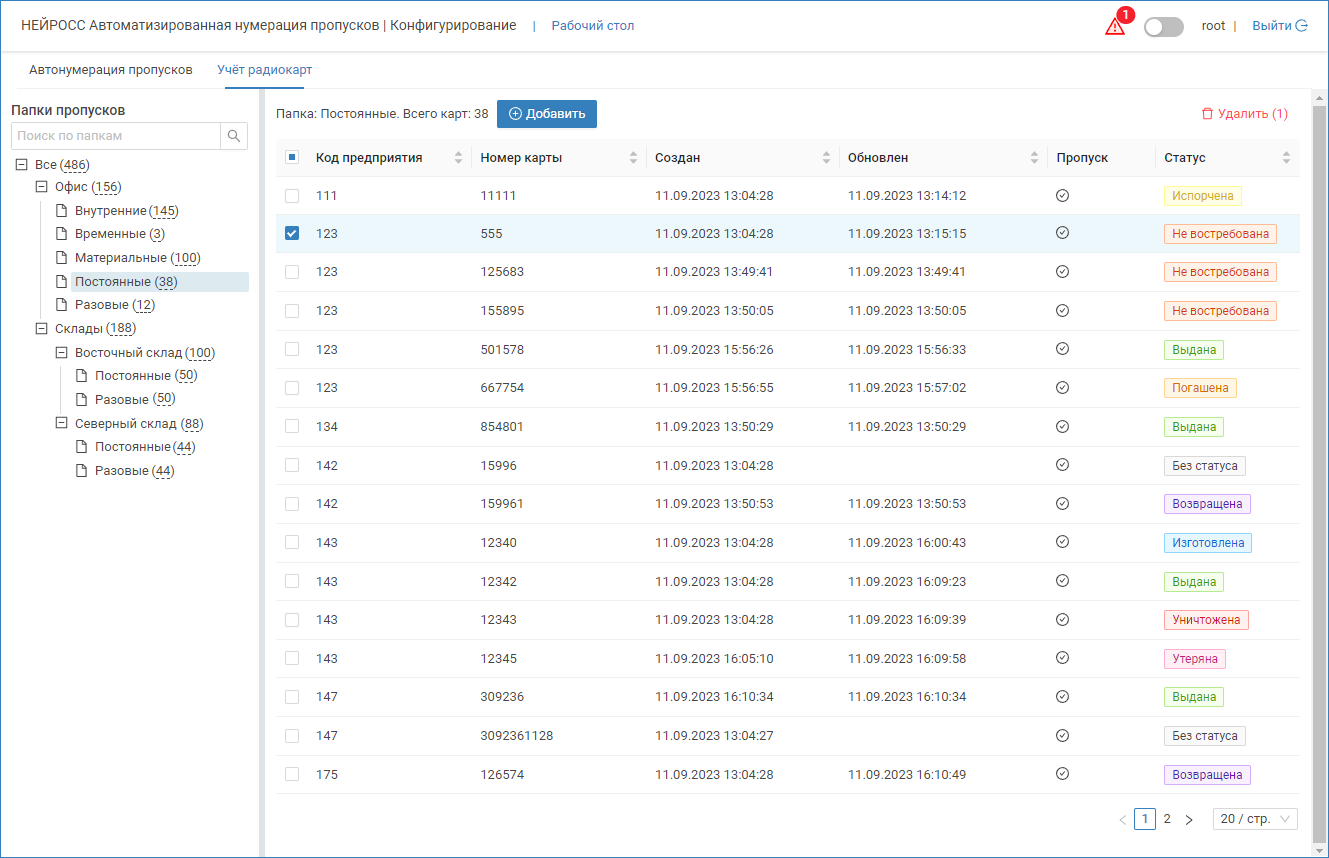Image resolution: width=1329 pixels, height=858 pixels.
Task: Toggle the switch next to root user
Action: pyautogui.click(x=1163, y=27)
